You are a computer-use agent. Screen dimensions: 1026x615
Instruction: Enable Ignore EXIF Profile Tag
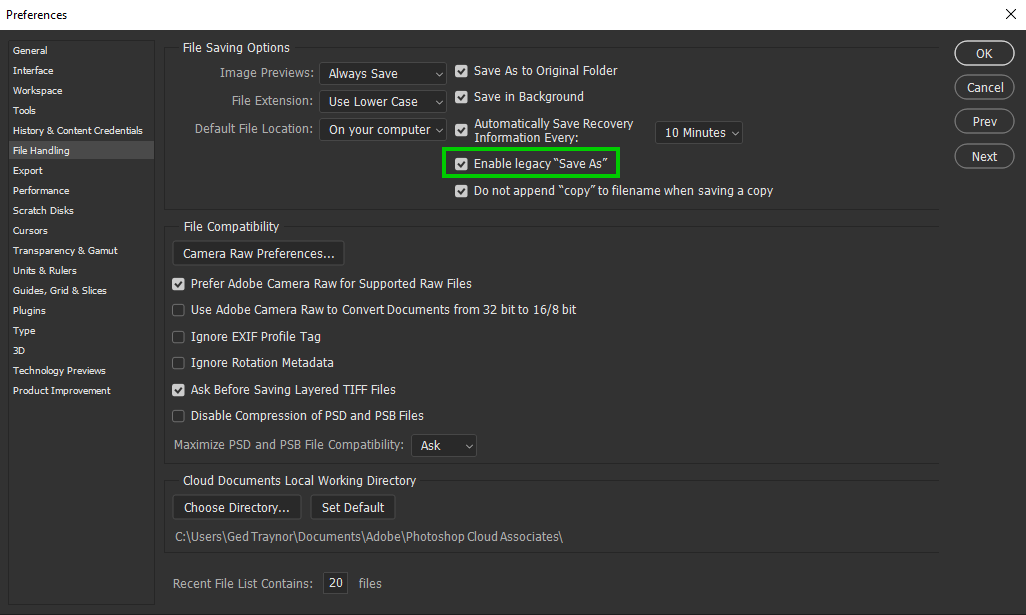coord(178,337)
